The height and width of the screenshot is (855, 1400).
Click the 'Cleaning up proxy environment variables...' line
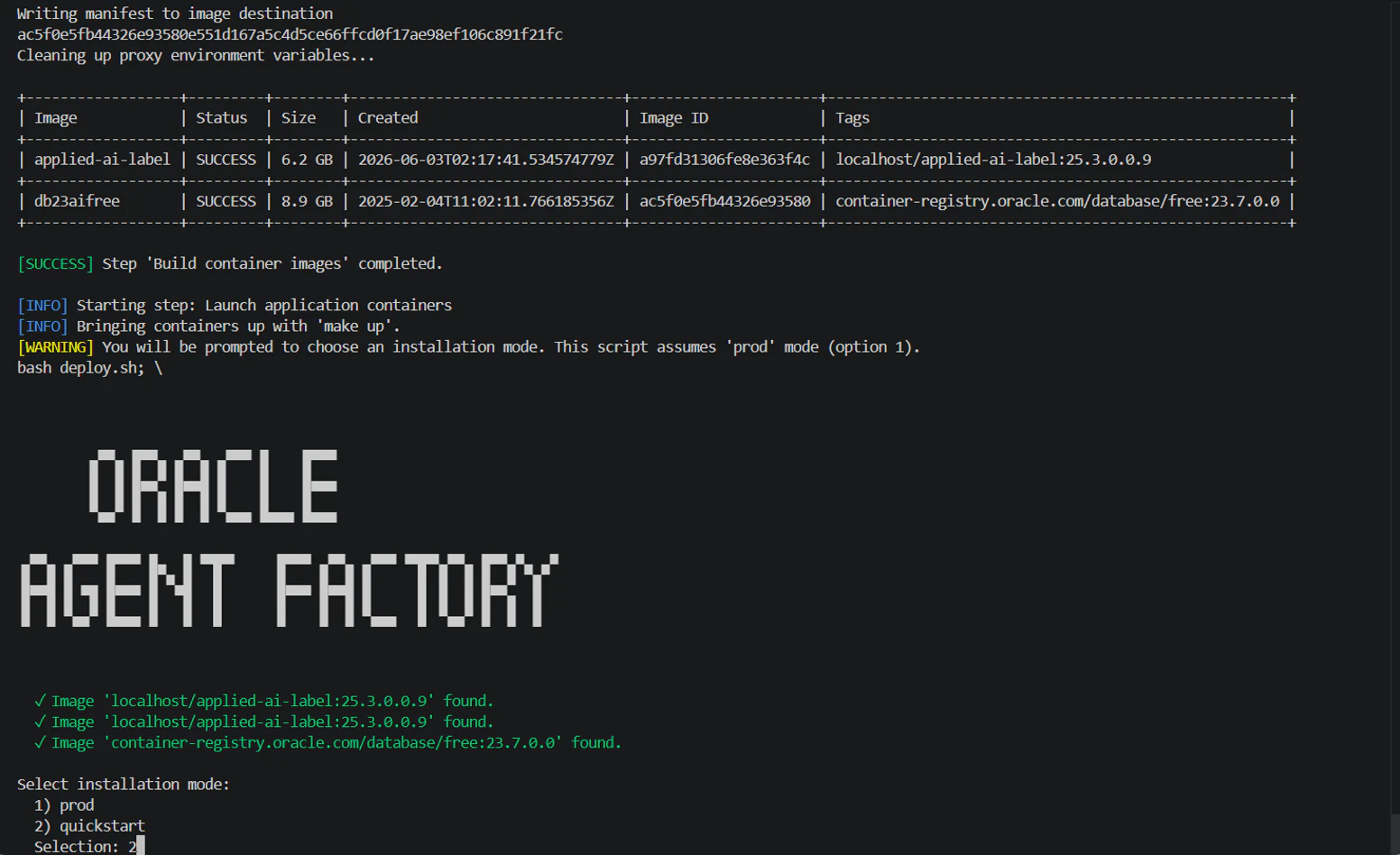coord(196,55)
